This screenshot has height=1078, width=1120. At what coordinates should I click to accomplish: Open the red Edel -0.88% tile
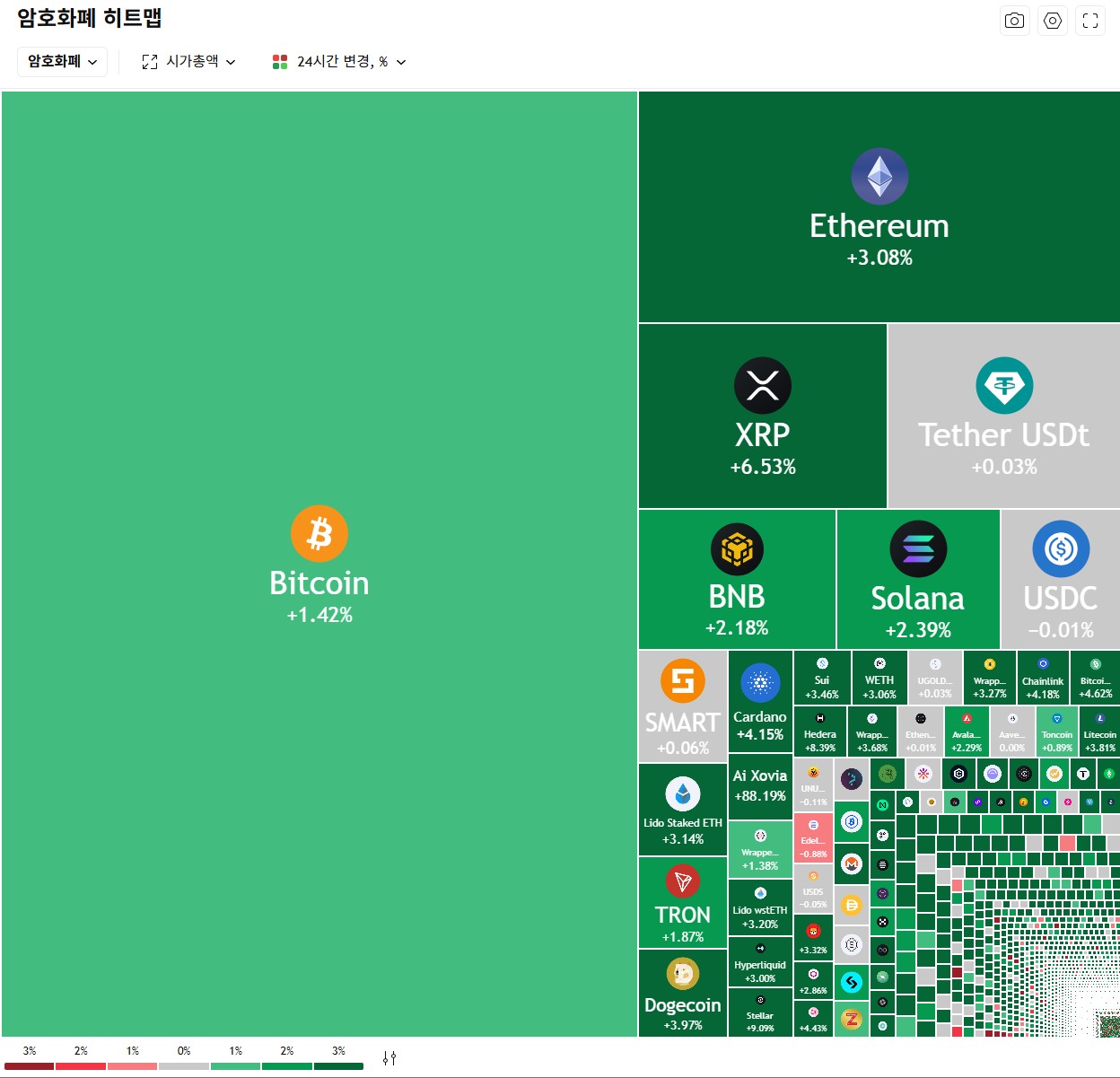(813, 837)
